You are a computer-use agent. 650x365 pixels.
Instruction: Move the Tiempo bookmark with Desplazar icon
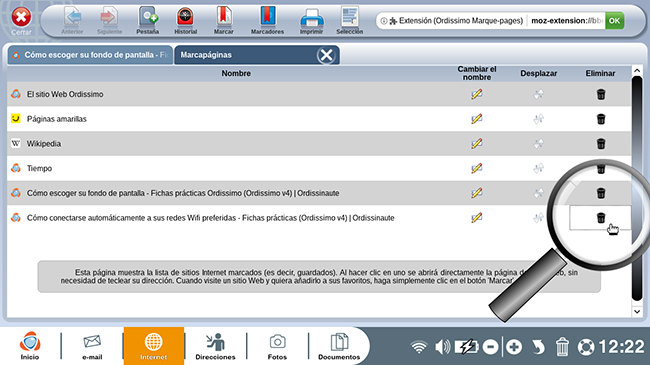pyautogui.click(x=538, y=168)
